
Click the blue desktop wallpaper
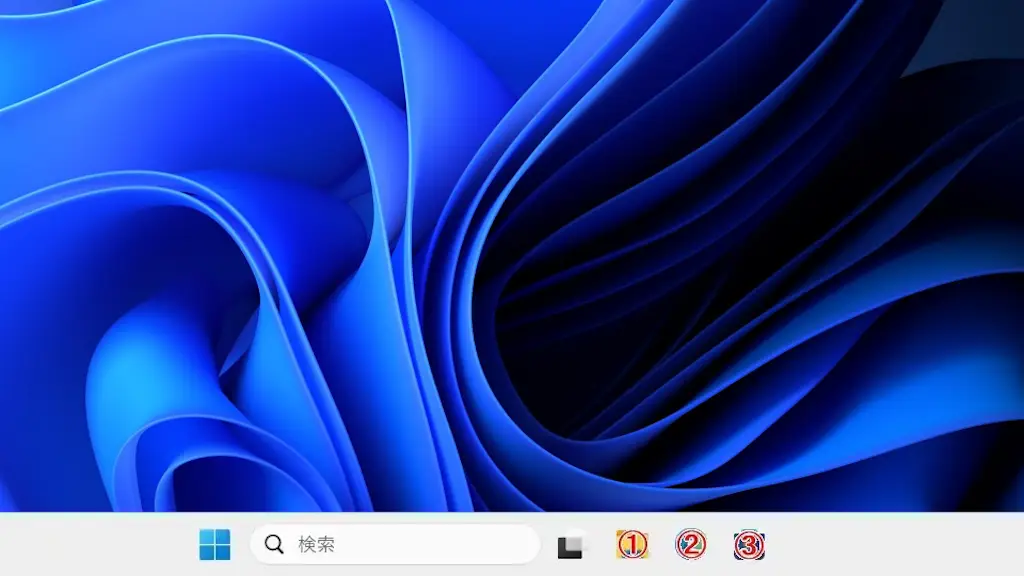click(x=200, y=250)
